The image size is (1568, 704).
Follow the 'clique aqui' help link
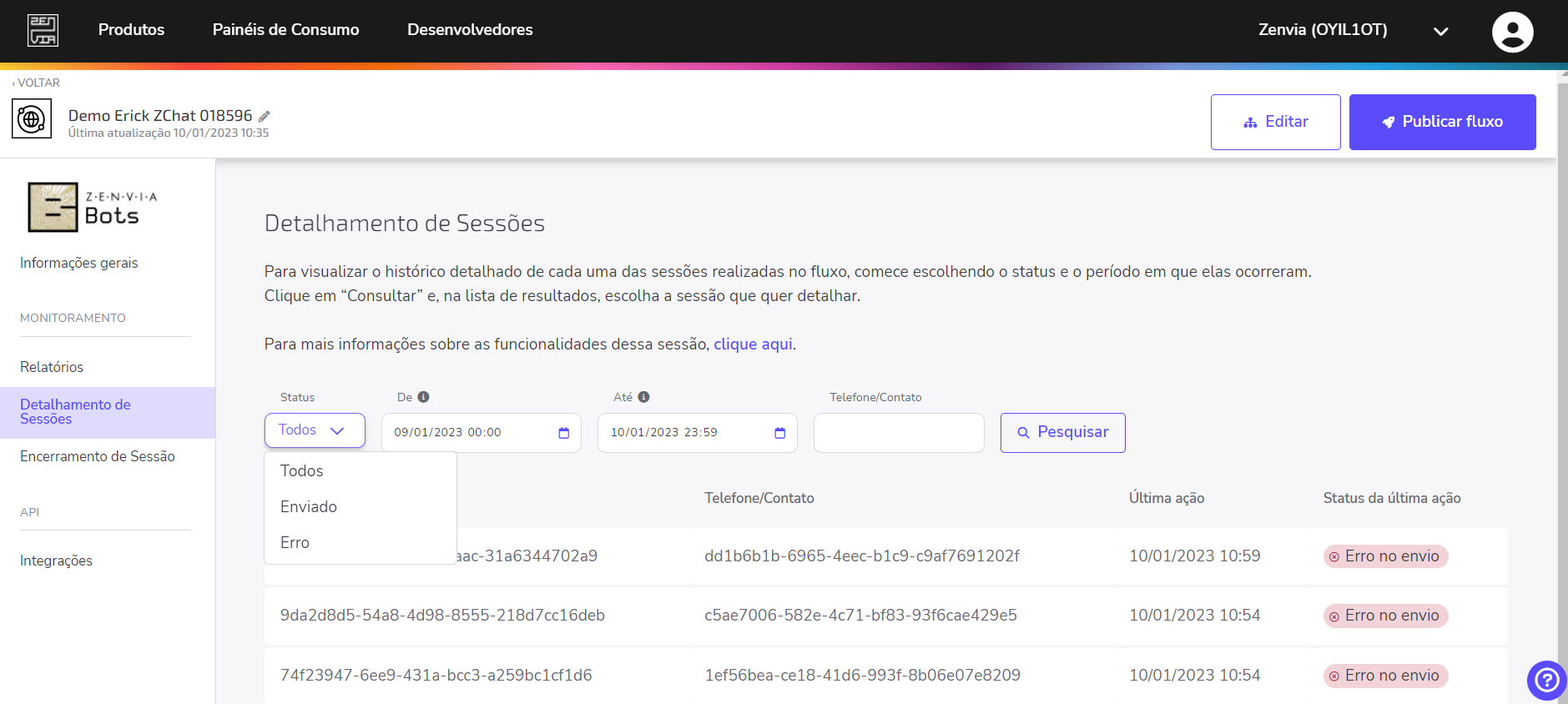click(x=753, y=344)
